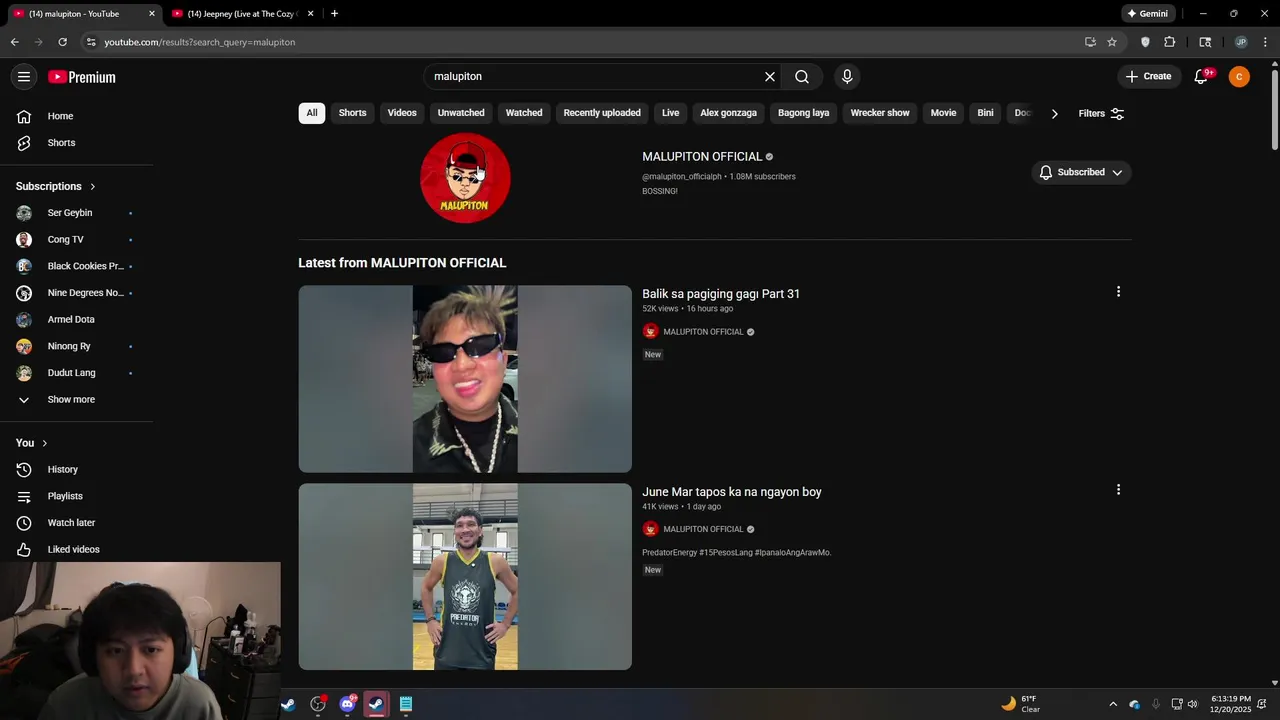This screenshot has width=1280, height=720.
Task: Select the Live filter chip
Action: (671, 113)
